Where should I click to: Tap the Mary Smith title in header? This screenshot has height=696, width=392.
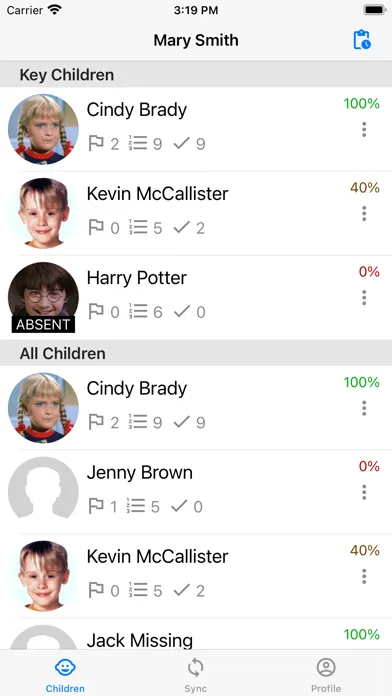[x=196, y=40]
